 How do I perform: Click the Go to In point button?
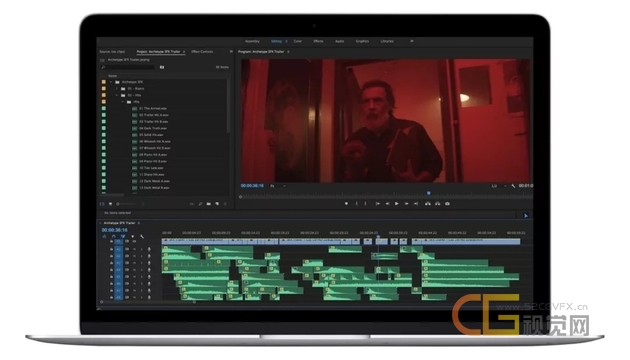tap(377, 204)
